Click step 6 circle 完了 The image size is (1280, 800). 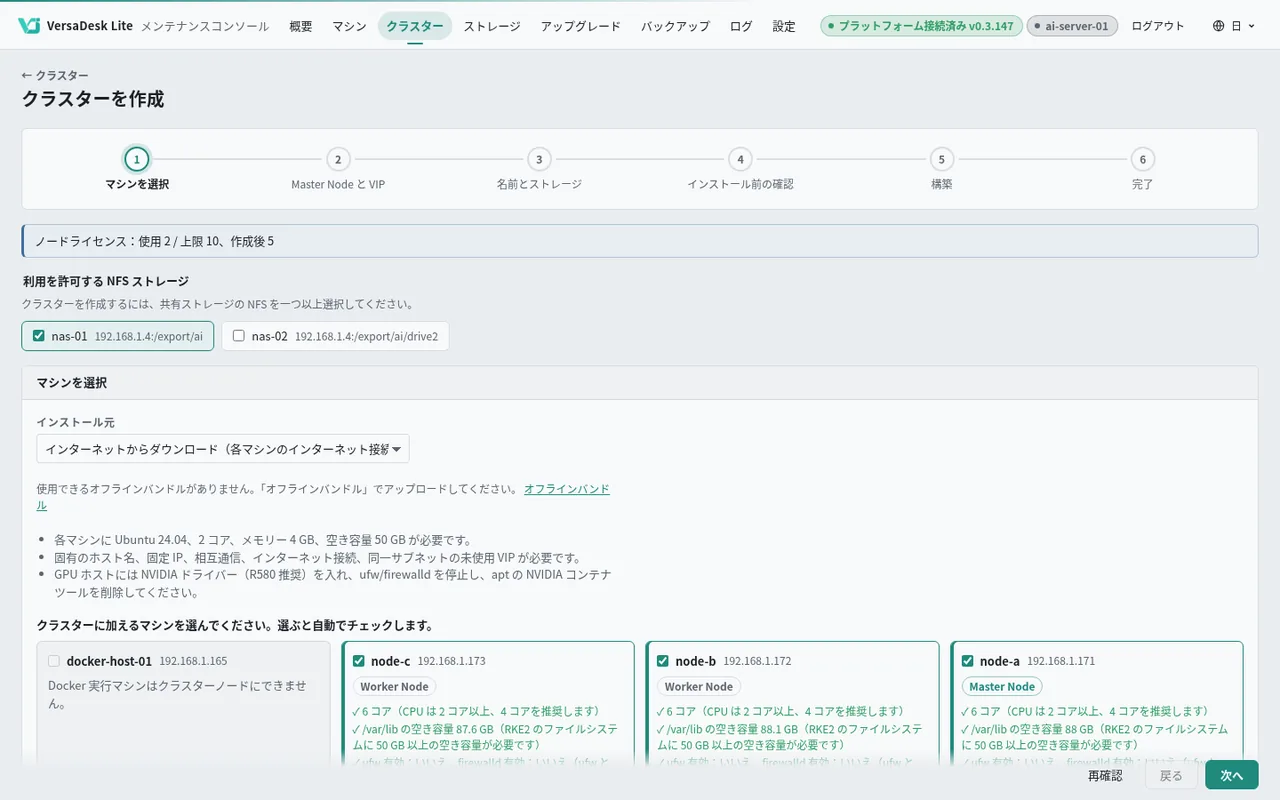pos(1143,159)
